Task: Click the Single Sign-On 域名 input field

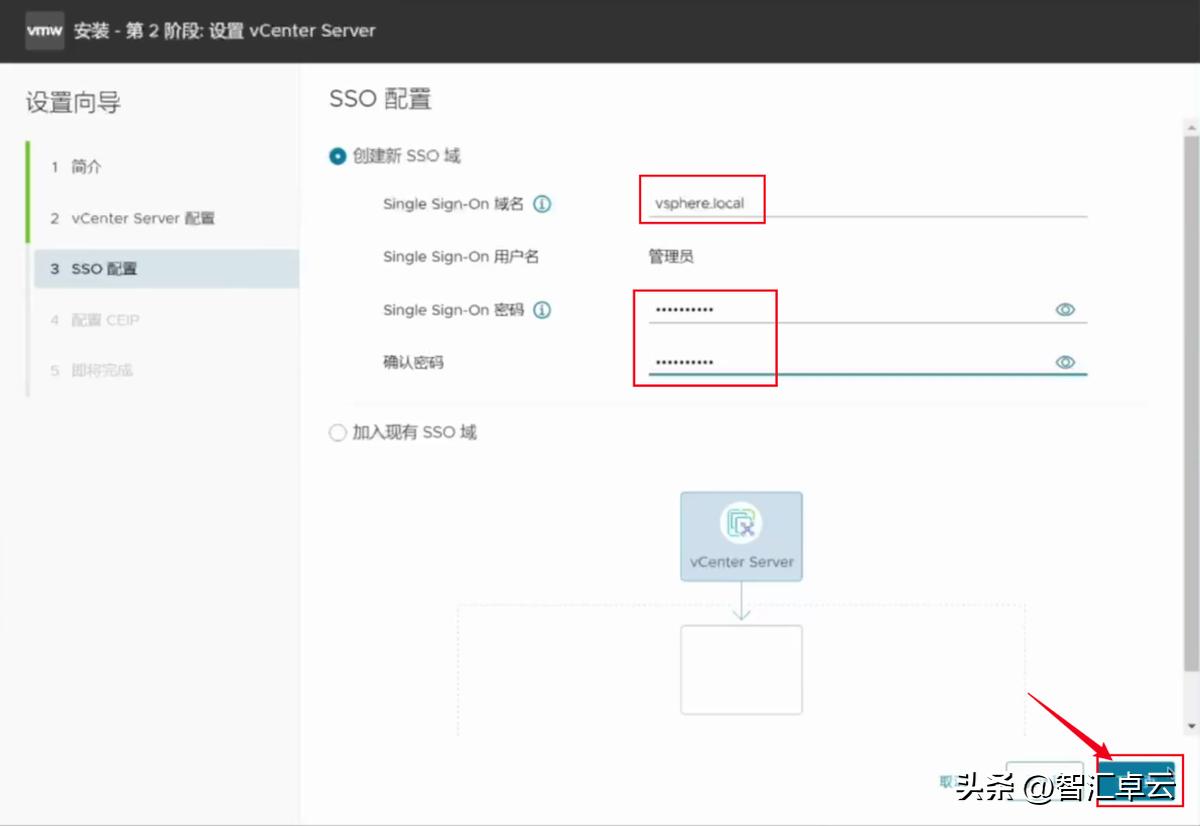Action: (867, 203)
